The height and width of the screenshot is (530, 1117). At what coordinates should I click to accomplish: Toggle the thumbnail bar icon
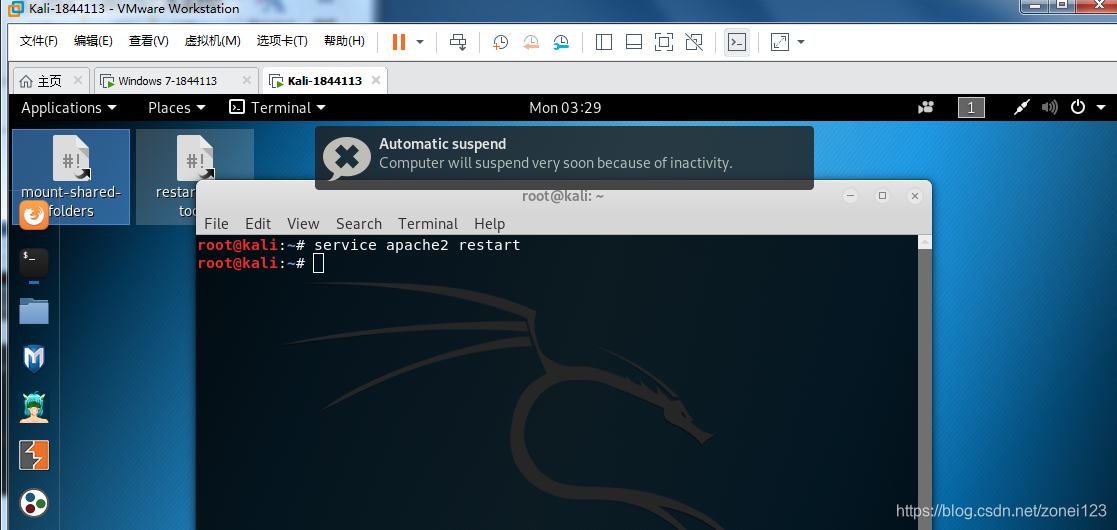point(634,42)
